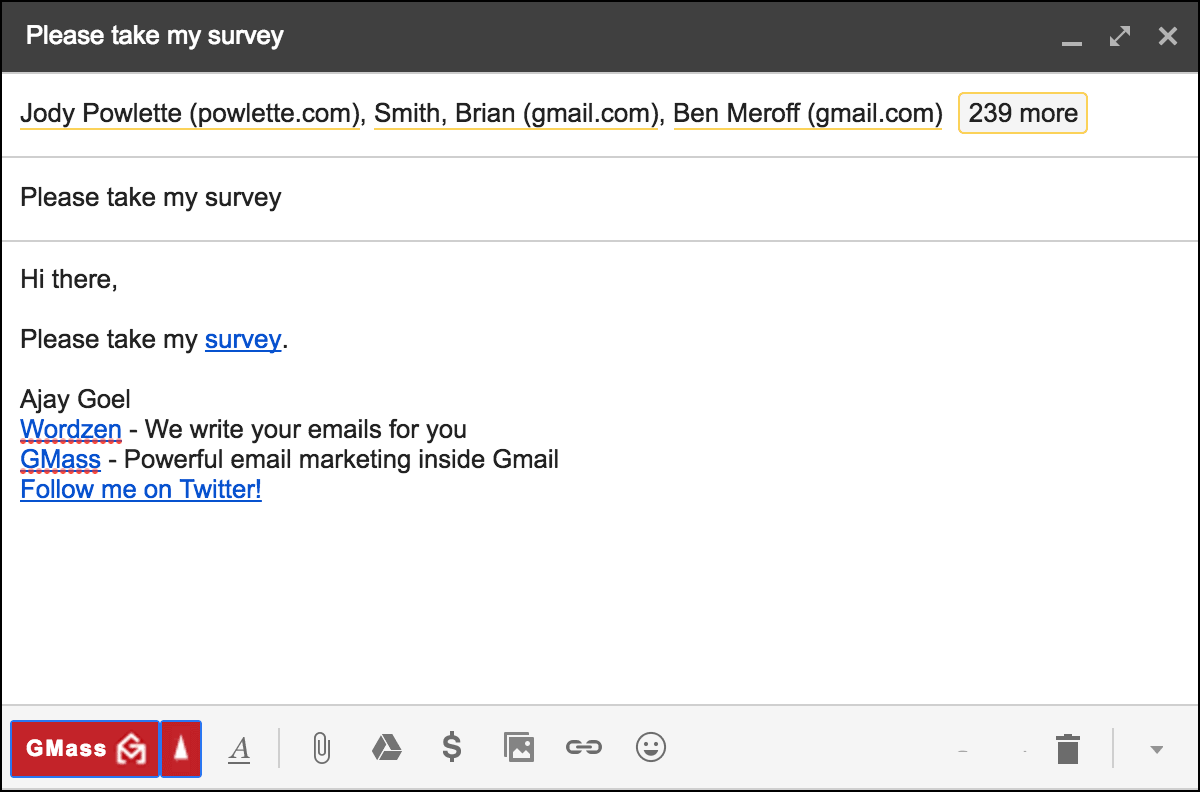
Task: Open the more options arrow
Action: click(1157, 749)
